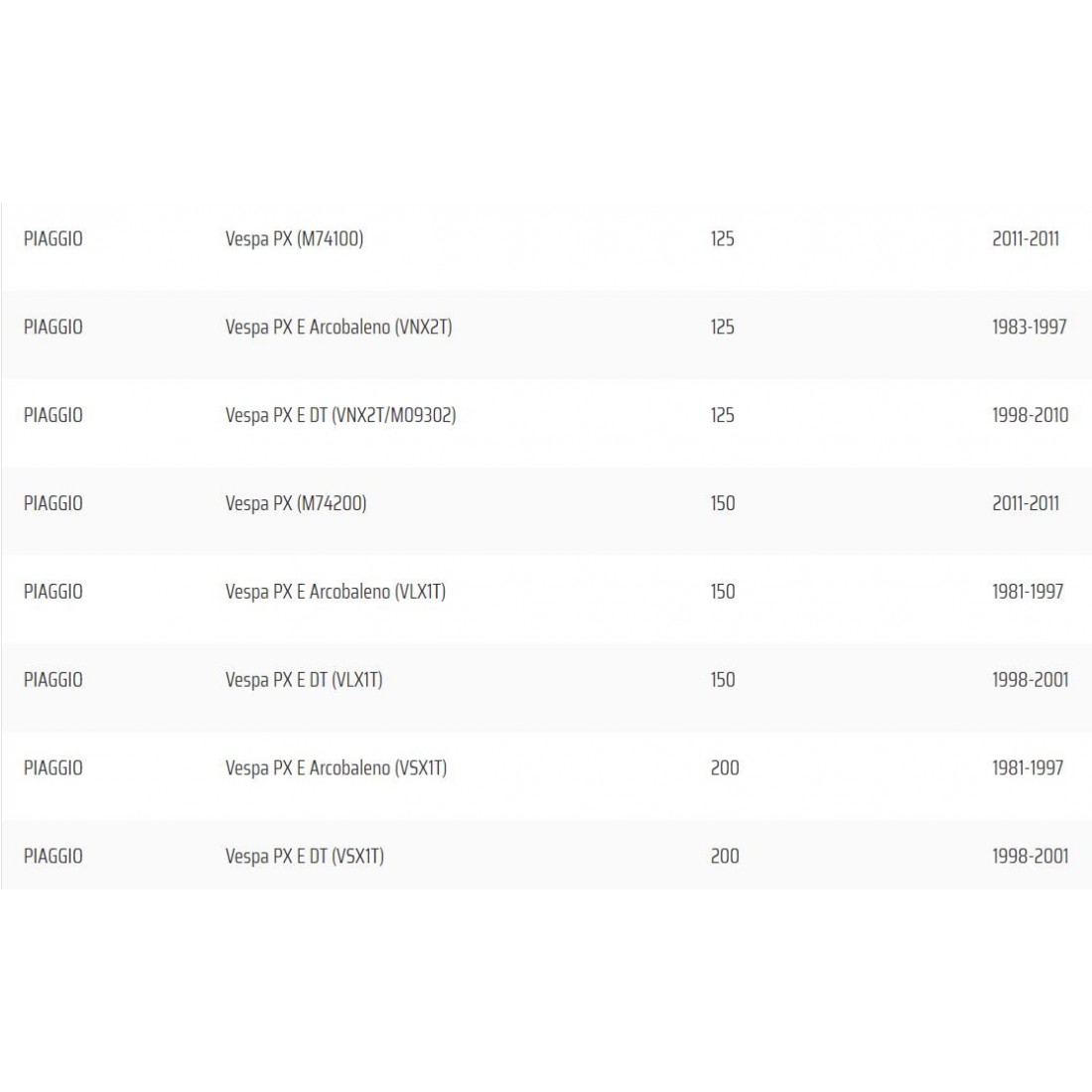Screen dimensions: 1092x1092
Task: Select the Vespa PX (M74200) model
Action: pos(296,503)
